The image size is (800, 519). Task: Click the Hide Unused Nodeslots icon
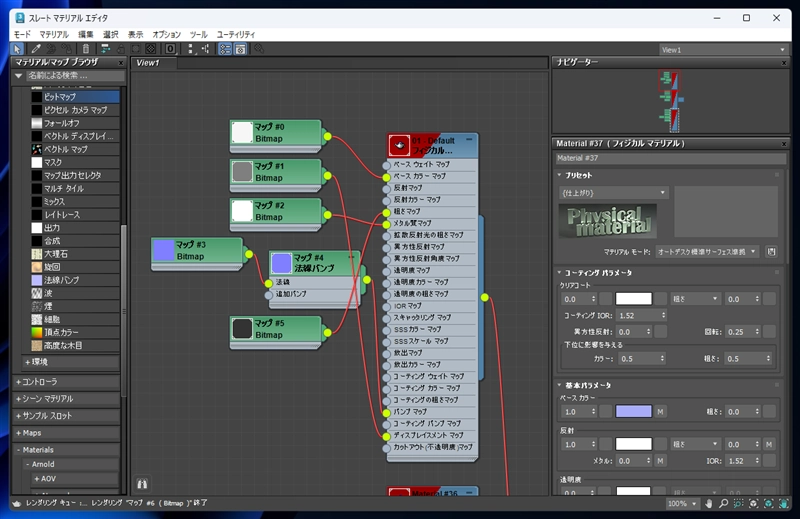pos(121,49)
